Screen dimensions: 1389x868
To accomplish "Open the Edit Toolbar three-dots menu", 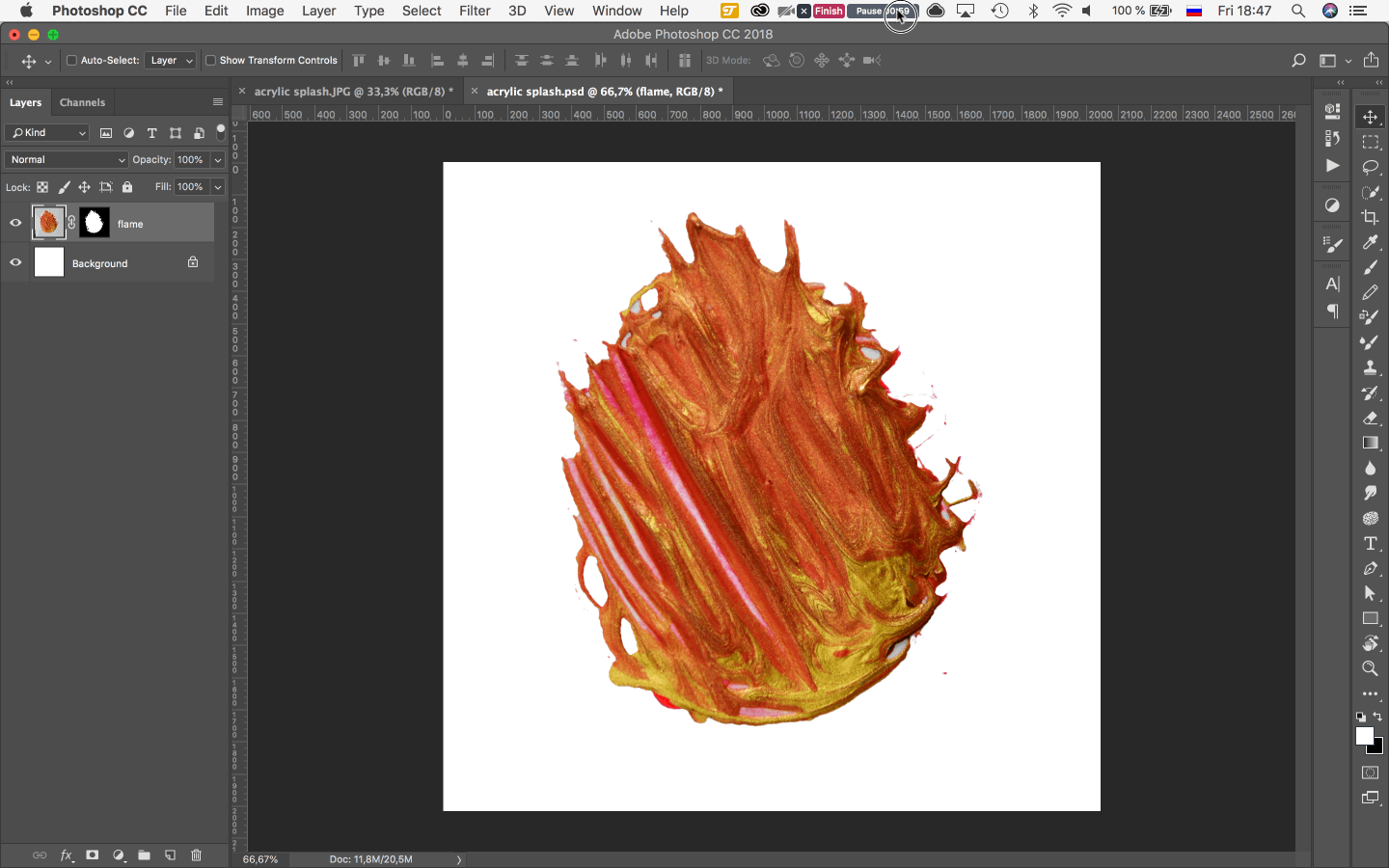I will pos(1370,693).
